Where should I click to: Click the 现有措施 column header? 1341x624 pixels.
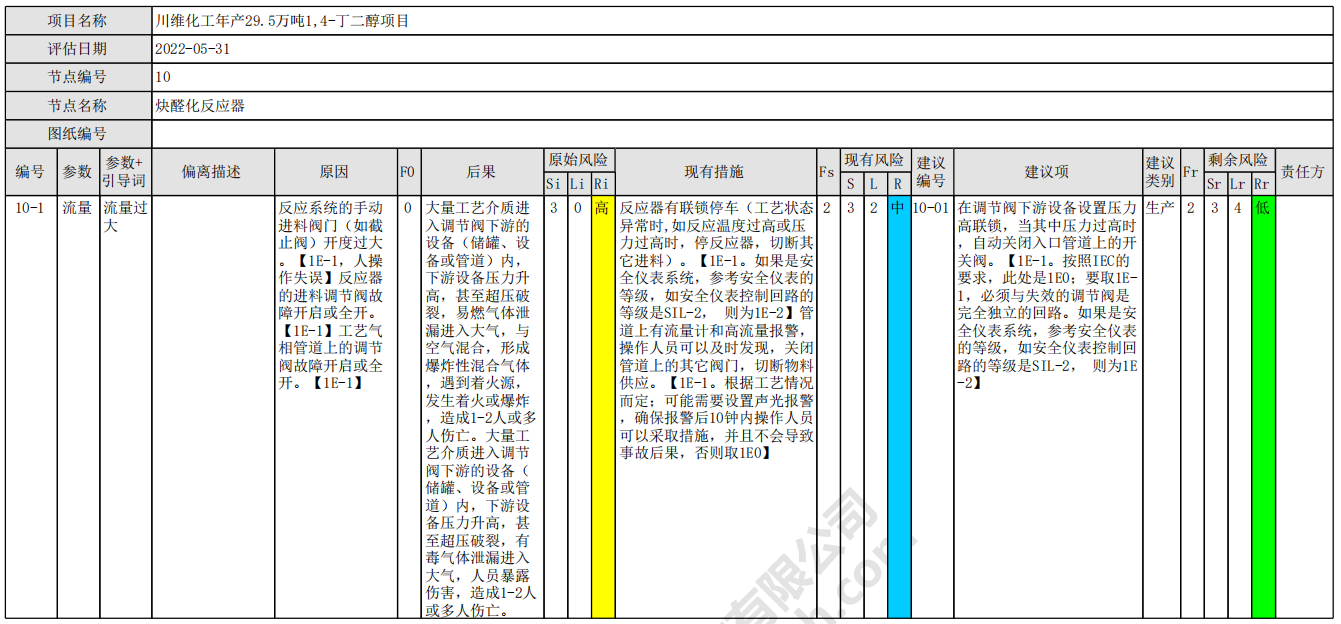(x=714, y=171)
